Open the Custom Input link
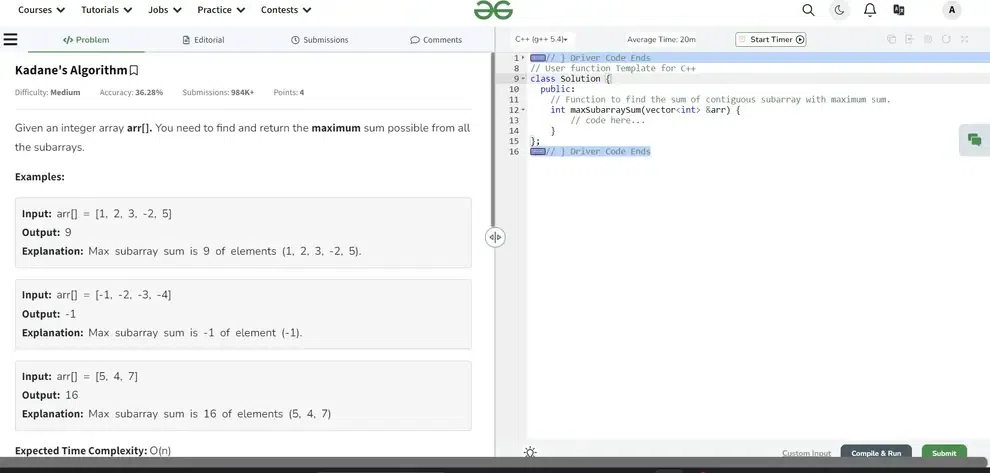 806,453
